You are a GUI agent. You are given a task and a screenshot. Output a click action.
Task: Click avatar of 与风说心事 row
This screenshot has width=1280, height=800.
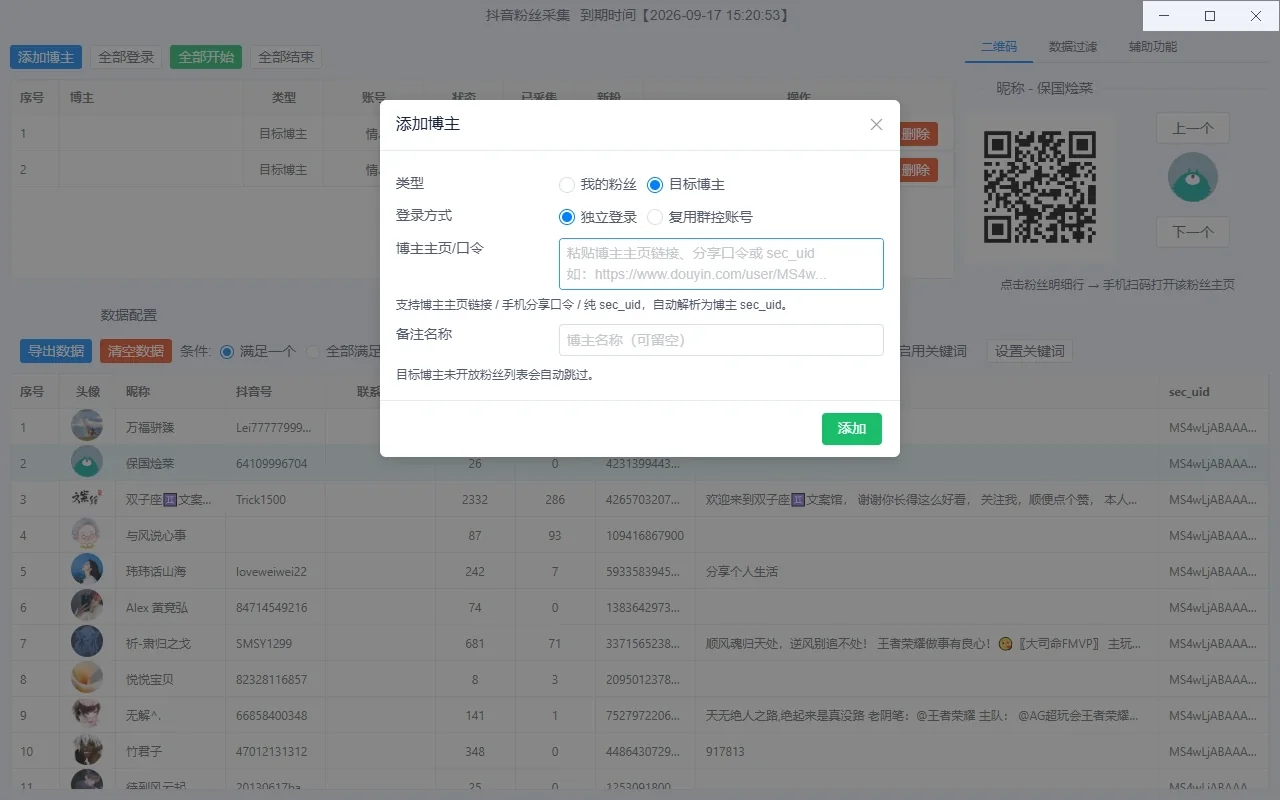click(87, 534)
